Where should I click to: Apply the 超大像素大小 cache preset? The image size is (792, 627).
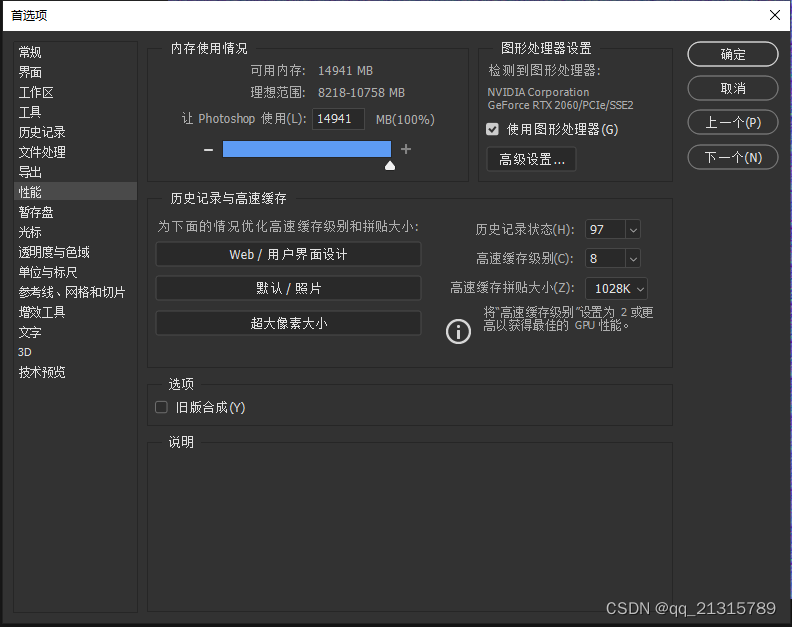point(288,323)
